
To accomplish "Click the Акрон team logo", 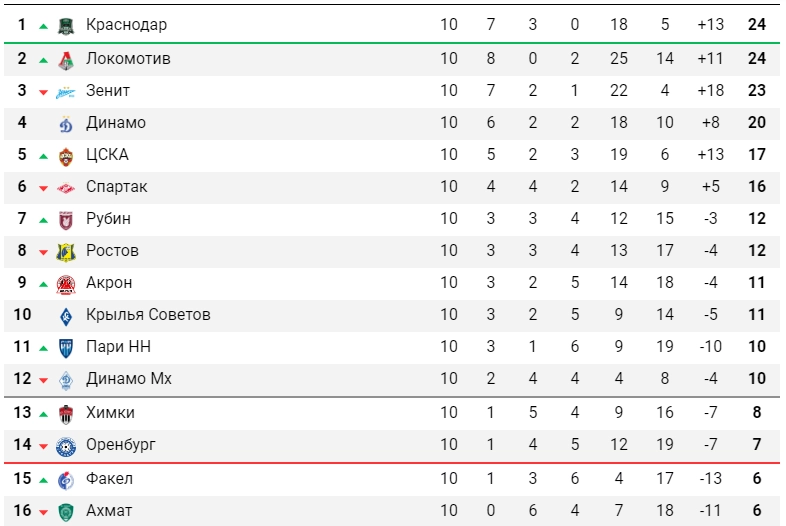I will [66, 283].
